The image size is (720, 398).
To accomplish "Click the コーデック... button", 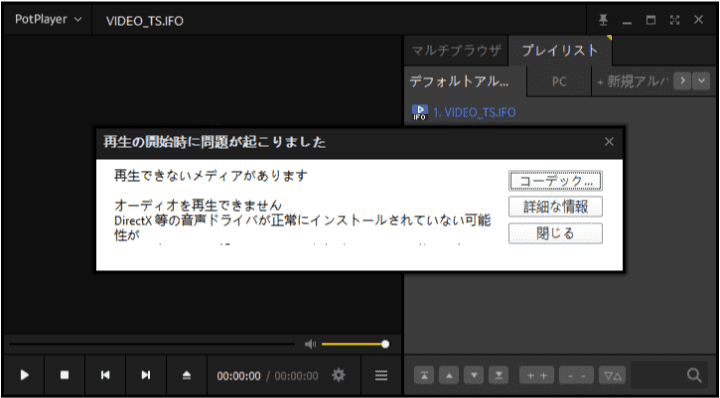I will tap(555, 180).
